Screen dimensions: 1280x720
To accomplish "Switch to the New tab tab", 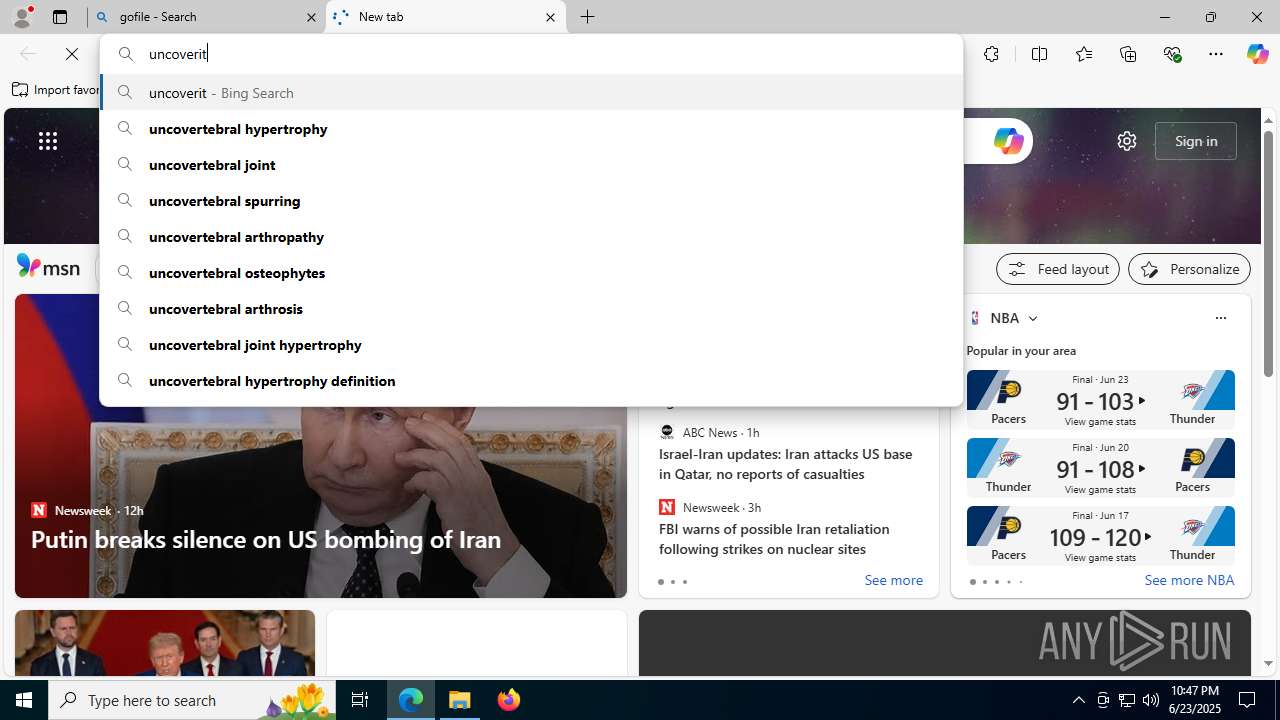I will click(446, 17).
